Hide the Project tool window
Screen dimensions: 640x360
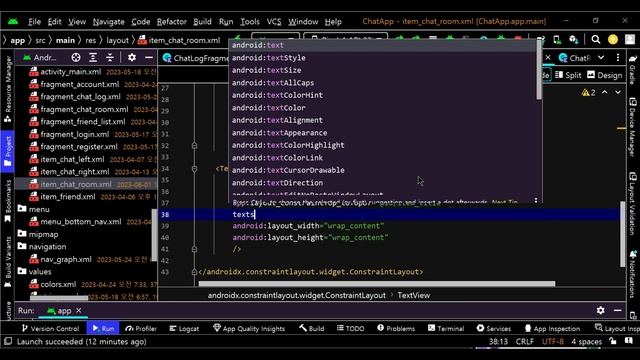(x=149, y=58)
